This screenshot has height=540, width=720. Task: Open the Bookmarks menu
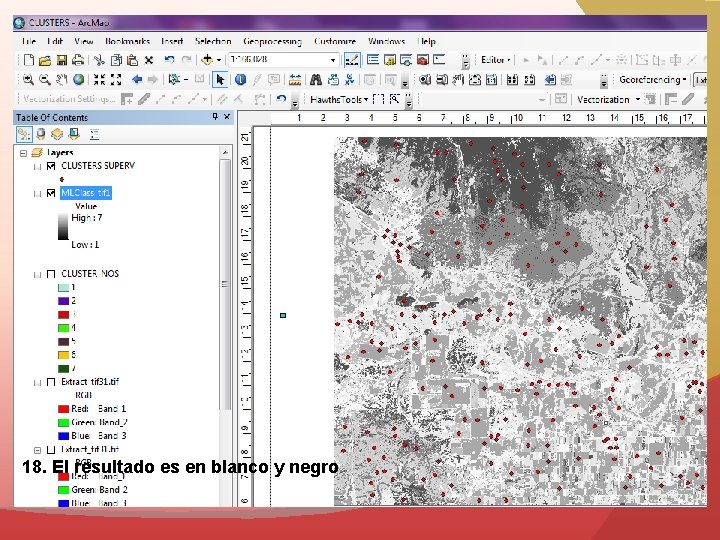[127, 41]
